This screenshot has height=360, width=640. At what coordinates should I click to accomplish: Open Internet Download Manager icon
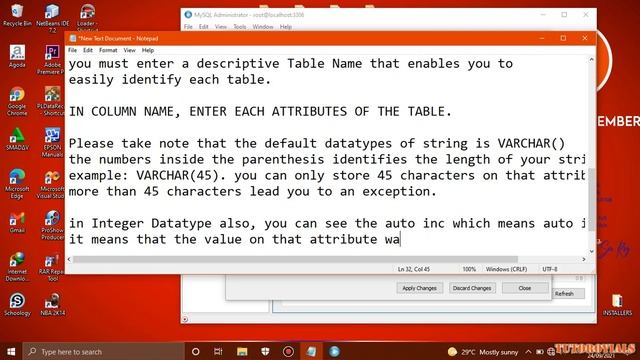tap(17, 267)
